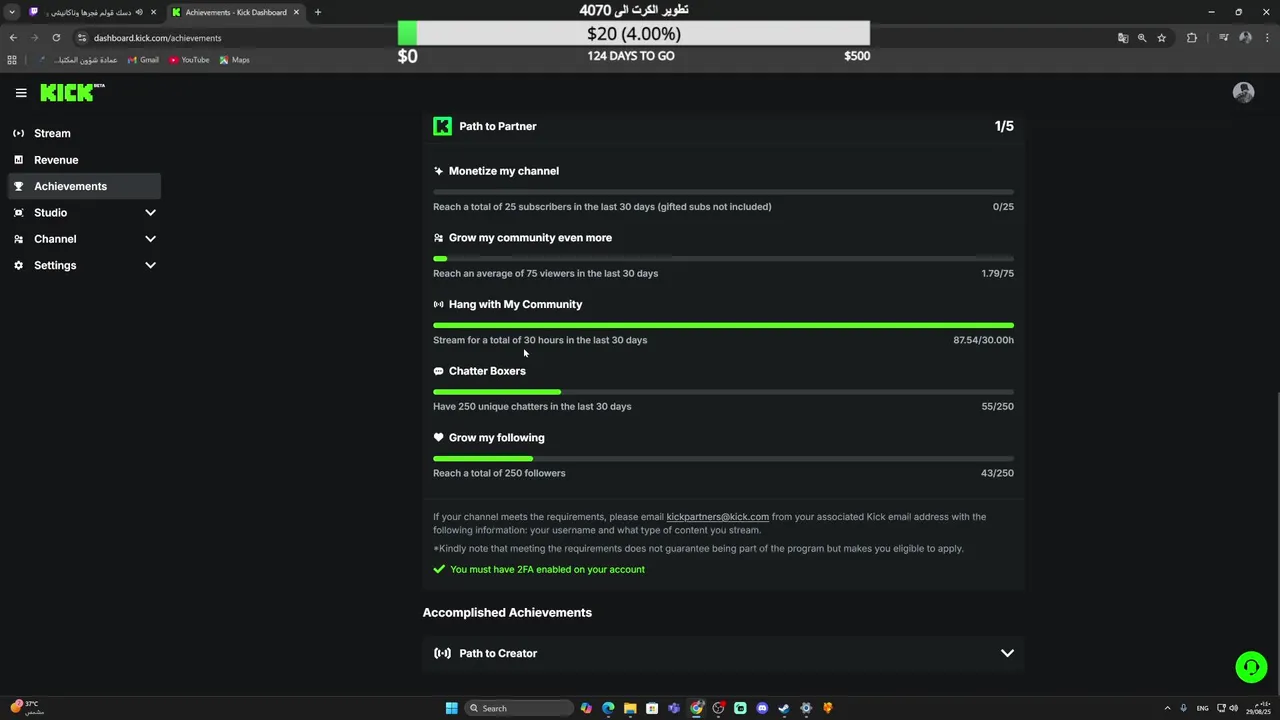The height and width of the screenshot is (720, 1280).
Task: Open a new browser tab
Action: [318, 12]
